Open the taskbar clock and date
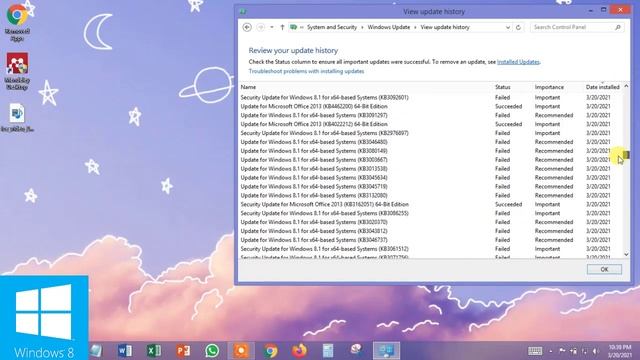The image size is (640, 360). click(620, 351)
